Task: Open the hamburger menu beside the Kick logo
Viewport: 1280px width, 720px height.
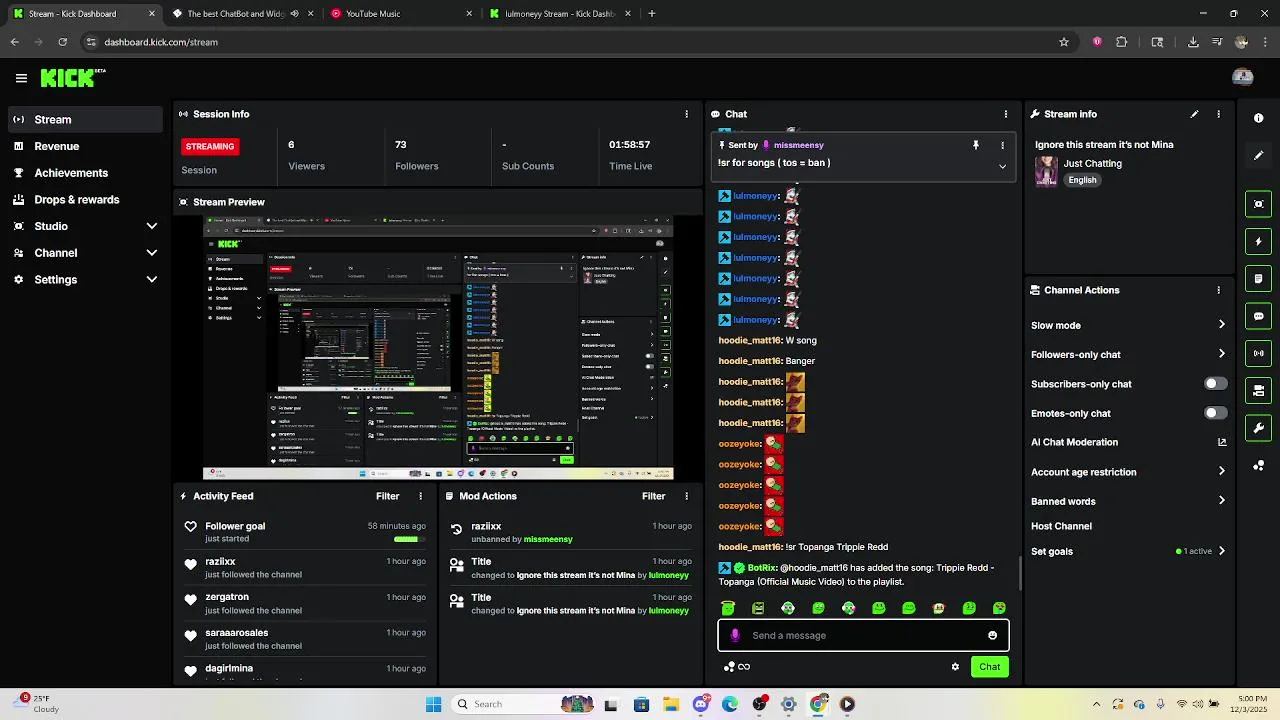Action: pyautogui.click(x=21, y=78)
